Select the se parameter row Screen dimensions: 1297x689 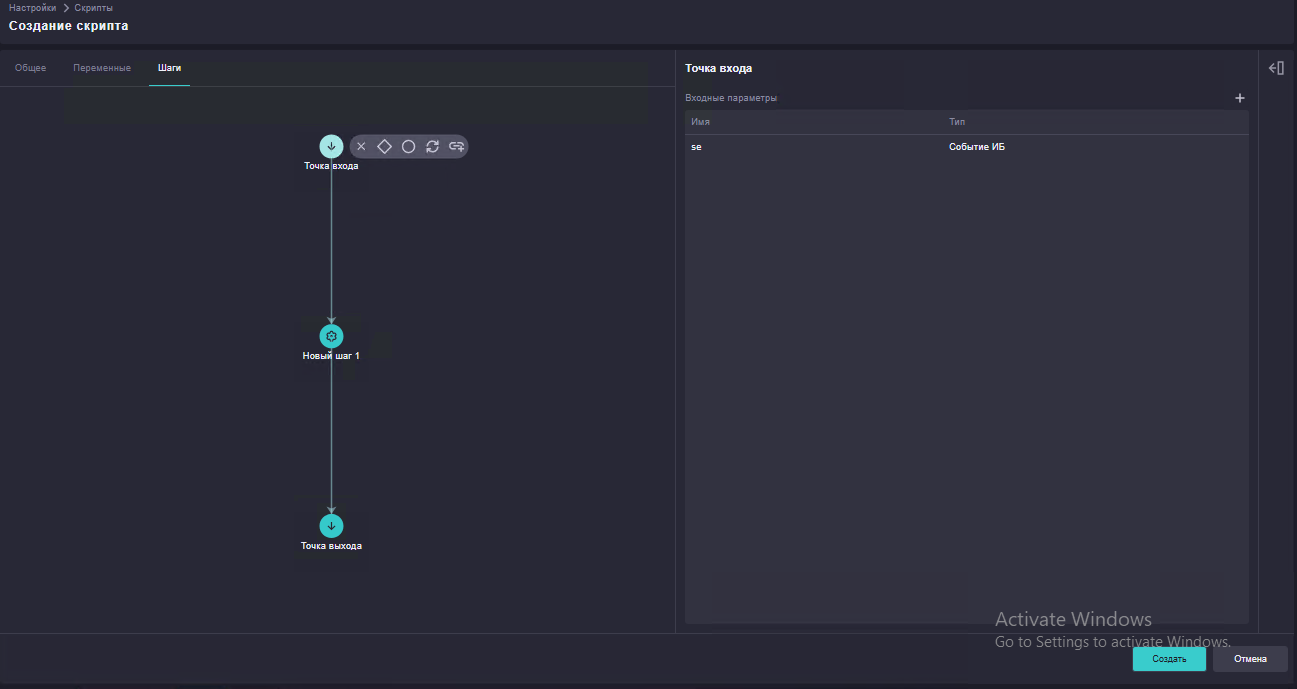tap(967, 147)
